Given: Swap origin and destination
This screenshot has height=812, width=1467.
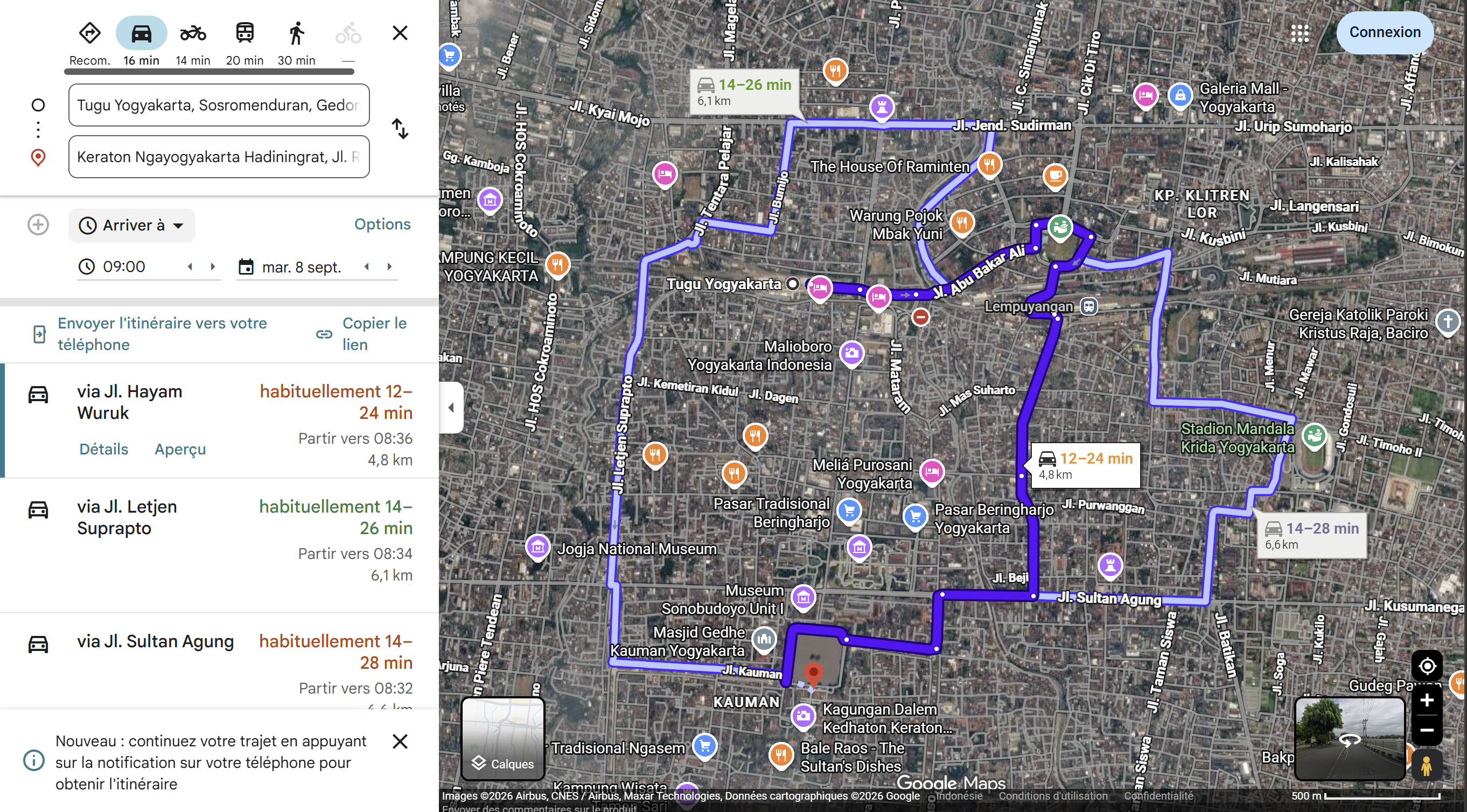Looking at the screenshot, I should (x=400, y=129).
